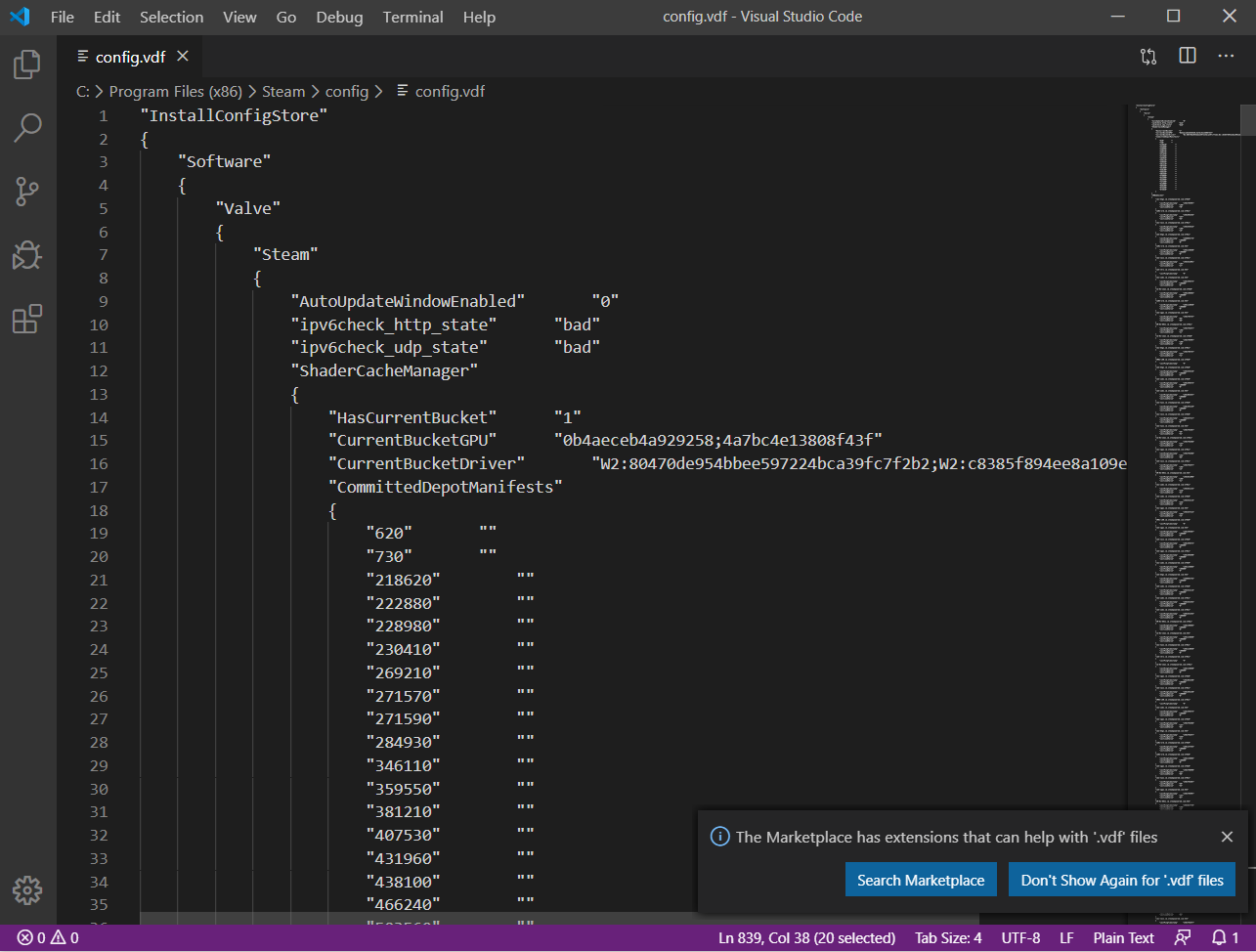The height and width of the screenshot is (952, 1256).
Task: Click the Split Editor icon
Action: click(x=1188, y=56)
